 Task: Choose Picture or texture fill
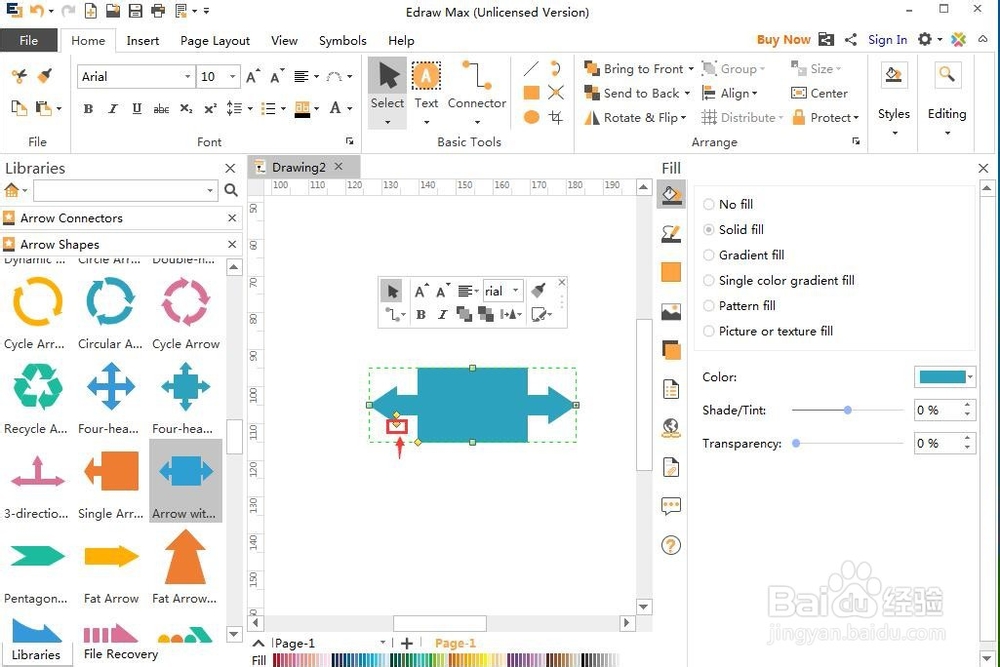coord(768,331)
